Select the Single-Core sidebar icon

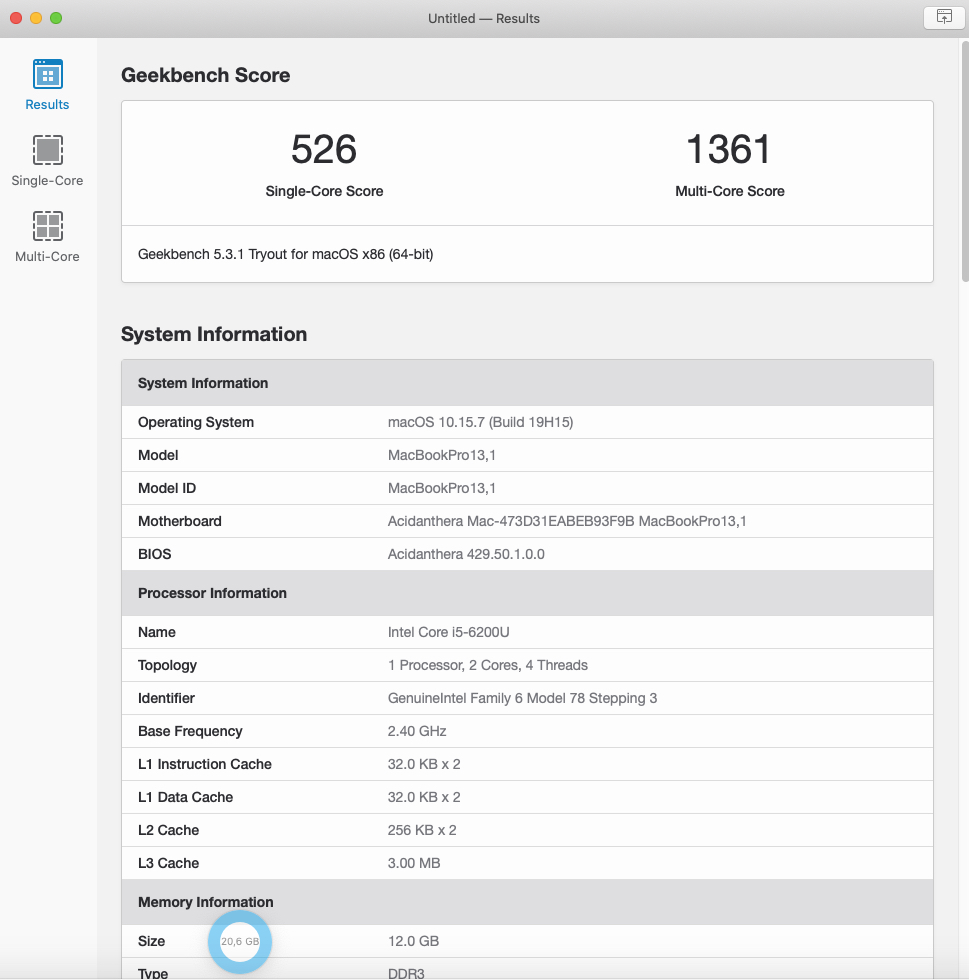tap(47, 151)
